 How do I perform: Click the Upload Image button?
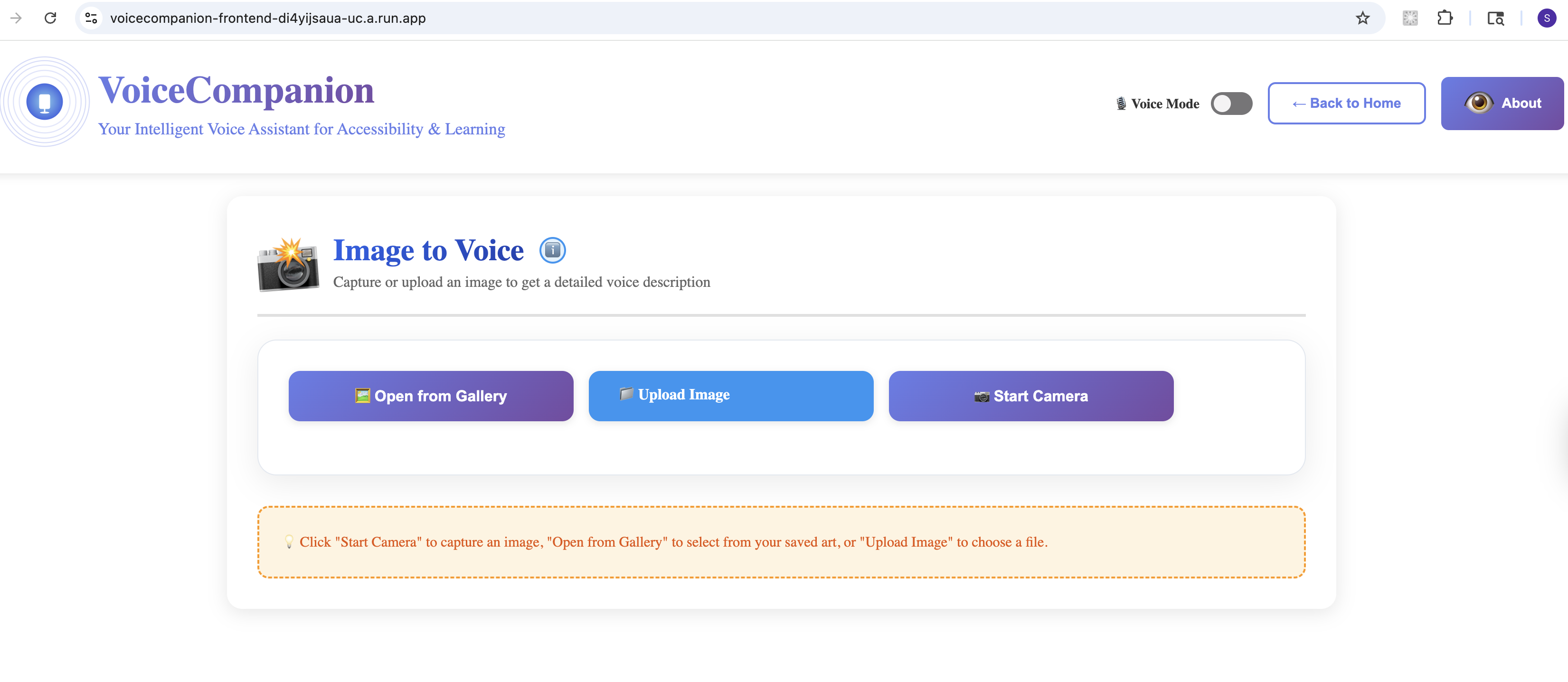click(730, 396)
